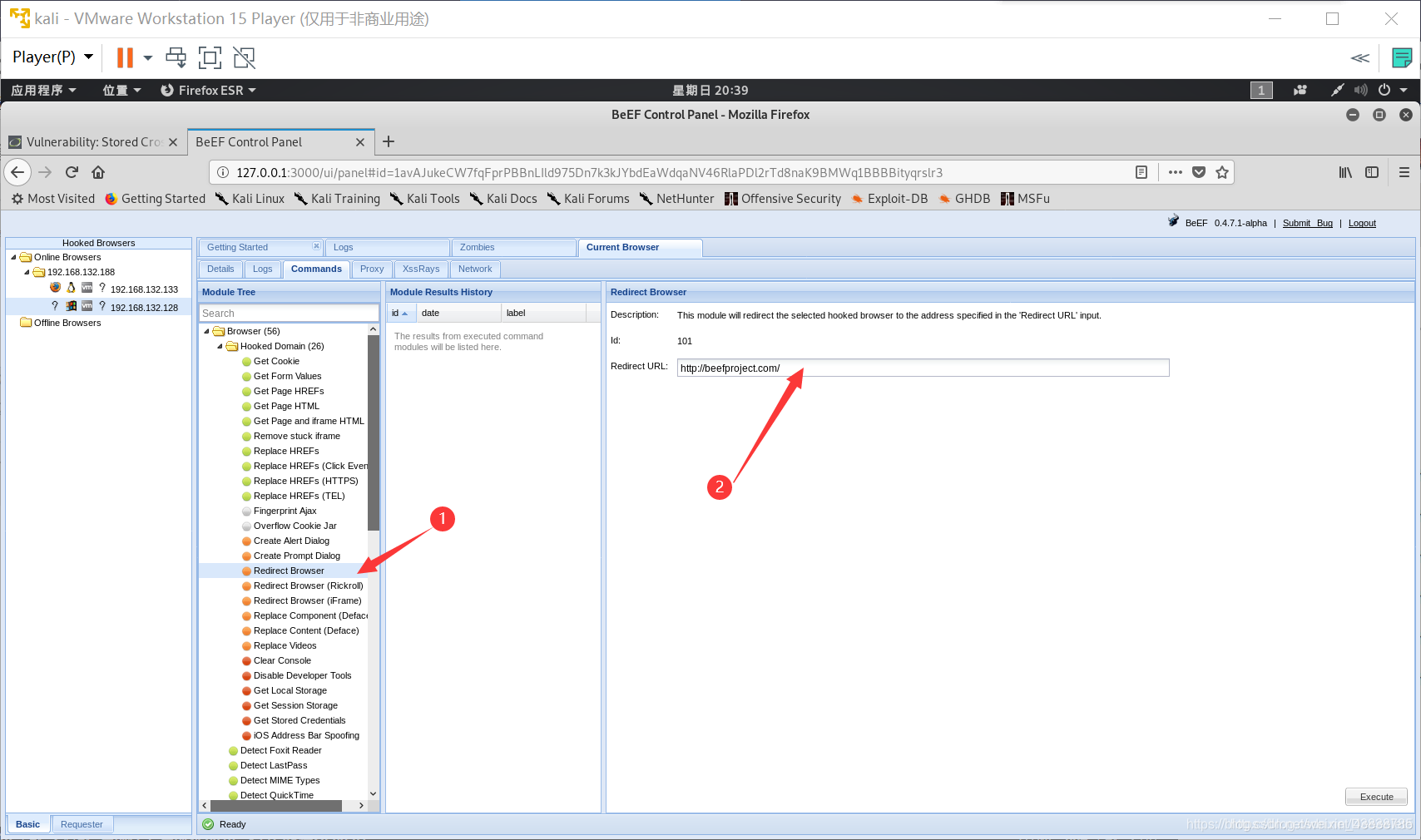The width and height of the screenshot is (1421, 840).
Task: Close the Vulnerability Stored Cross tab
Action: (173, 142)
